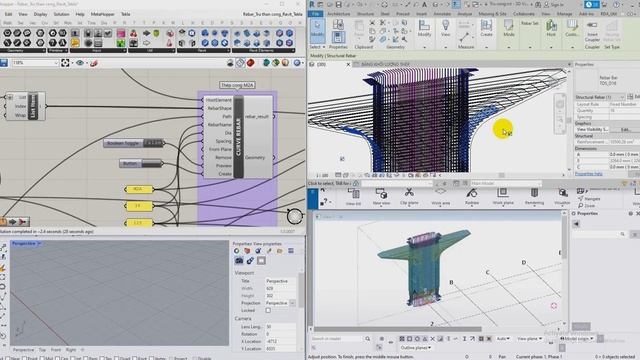The image size is (640, 360).
Task: Click Tekla New view icon
Action: (x=381, y=196)
